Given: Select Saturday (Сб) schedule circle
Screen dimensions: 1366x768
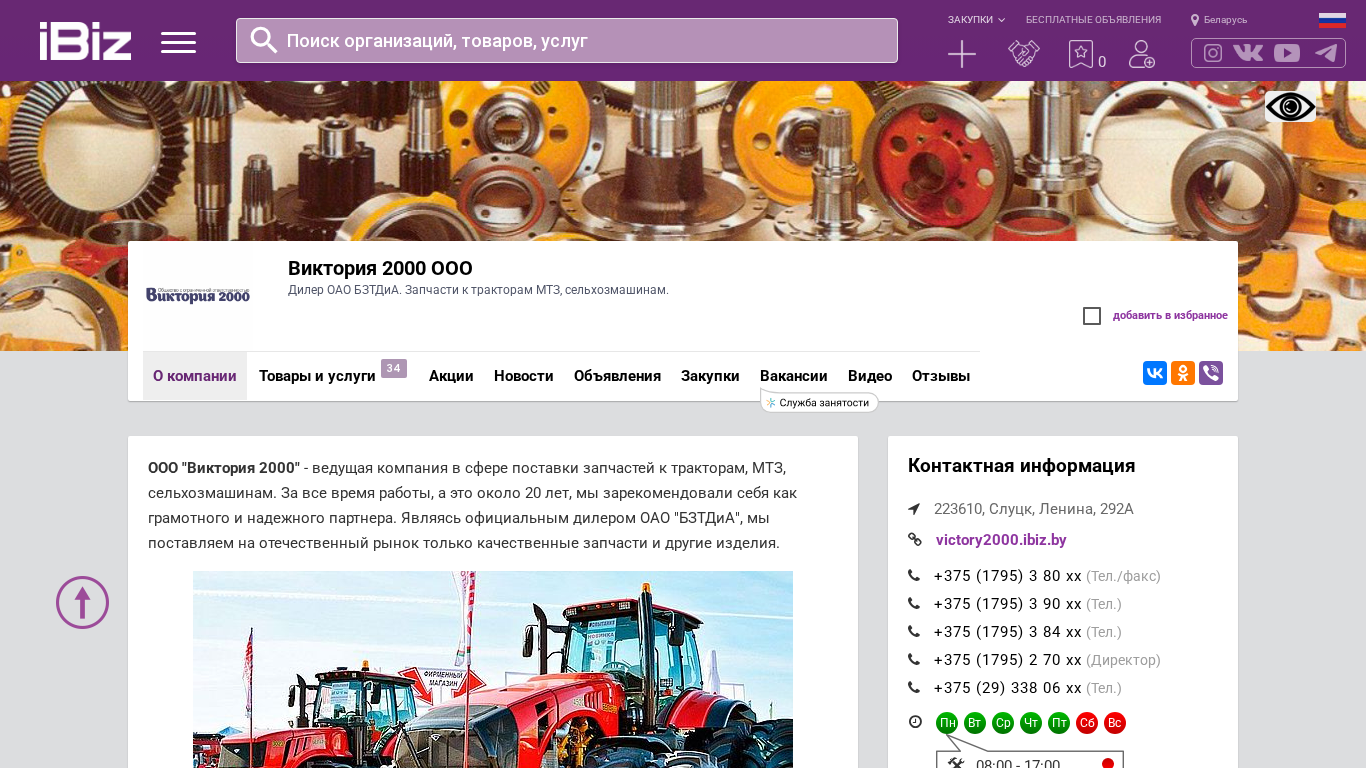Looking at the screenshot, I should click(1087, 723).
